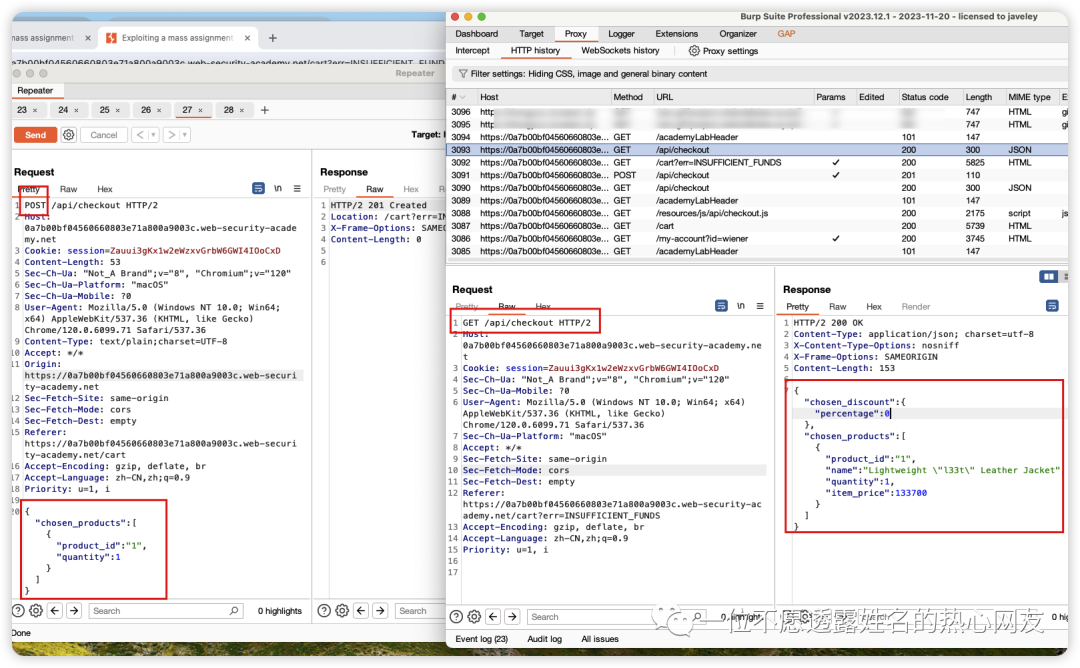
Task: Open the back history dropdown arrow
Action: click(154, 135)
